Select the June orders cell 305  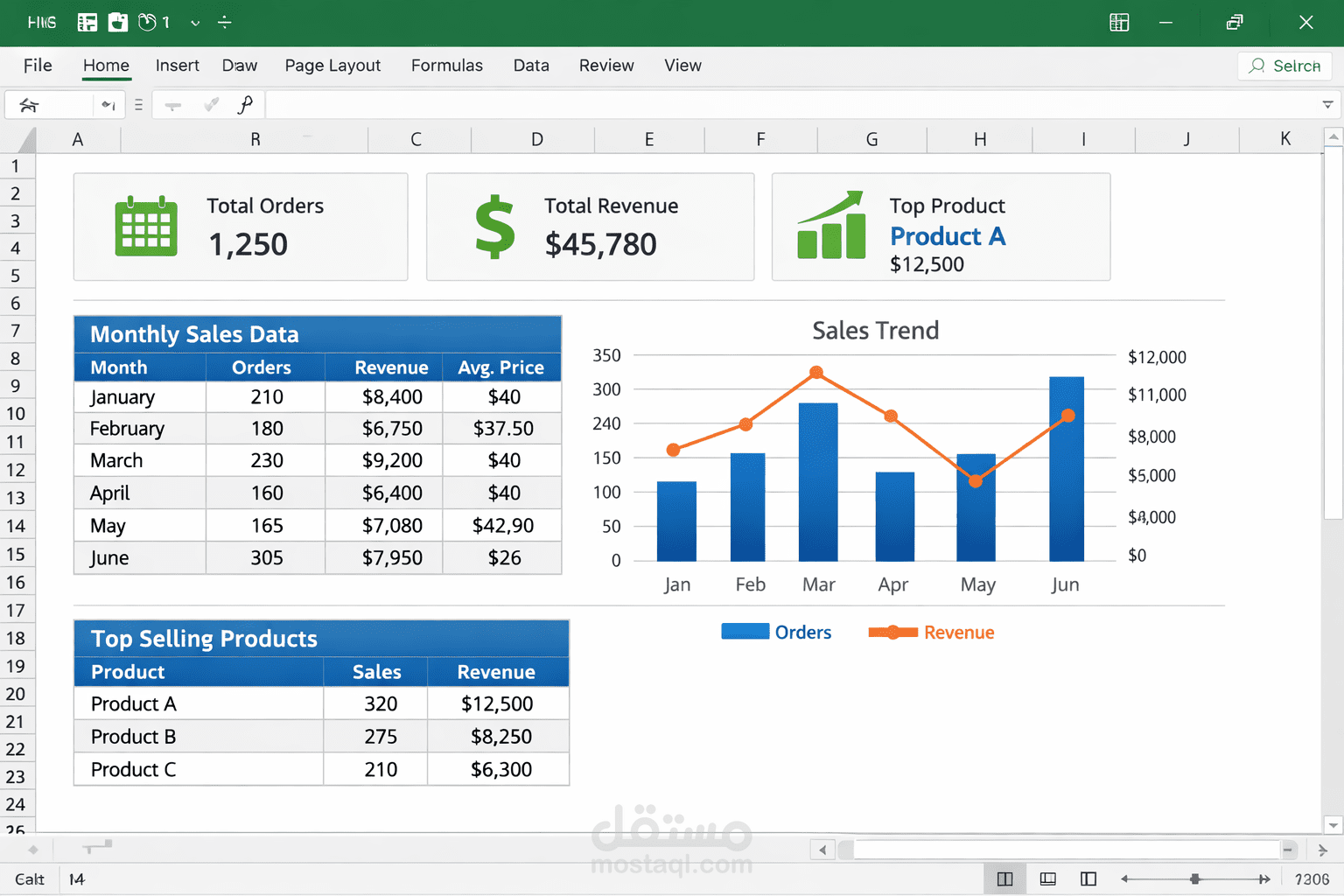pyautogui.click(x=266, y=557)
